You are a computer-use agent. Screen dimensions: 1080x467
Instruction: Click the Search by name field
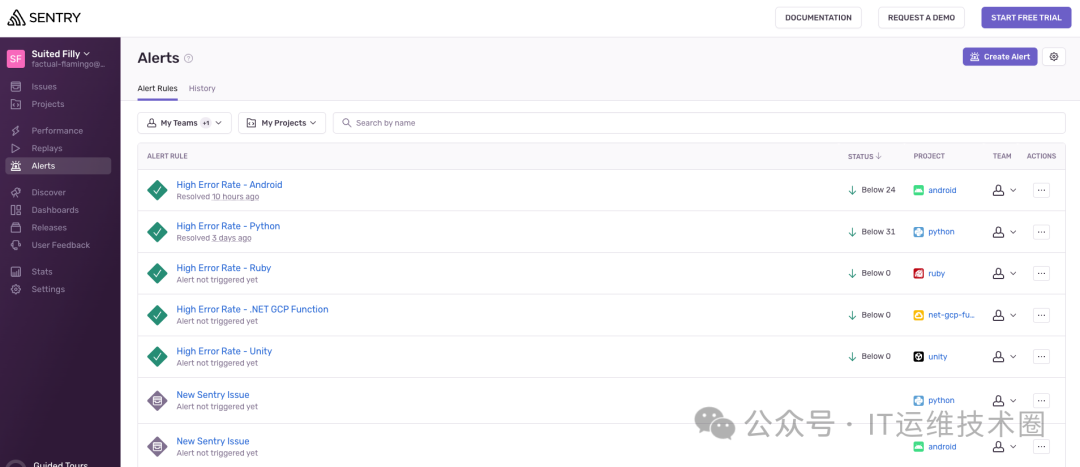pyautogui.click(x=699, y=123)
